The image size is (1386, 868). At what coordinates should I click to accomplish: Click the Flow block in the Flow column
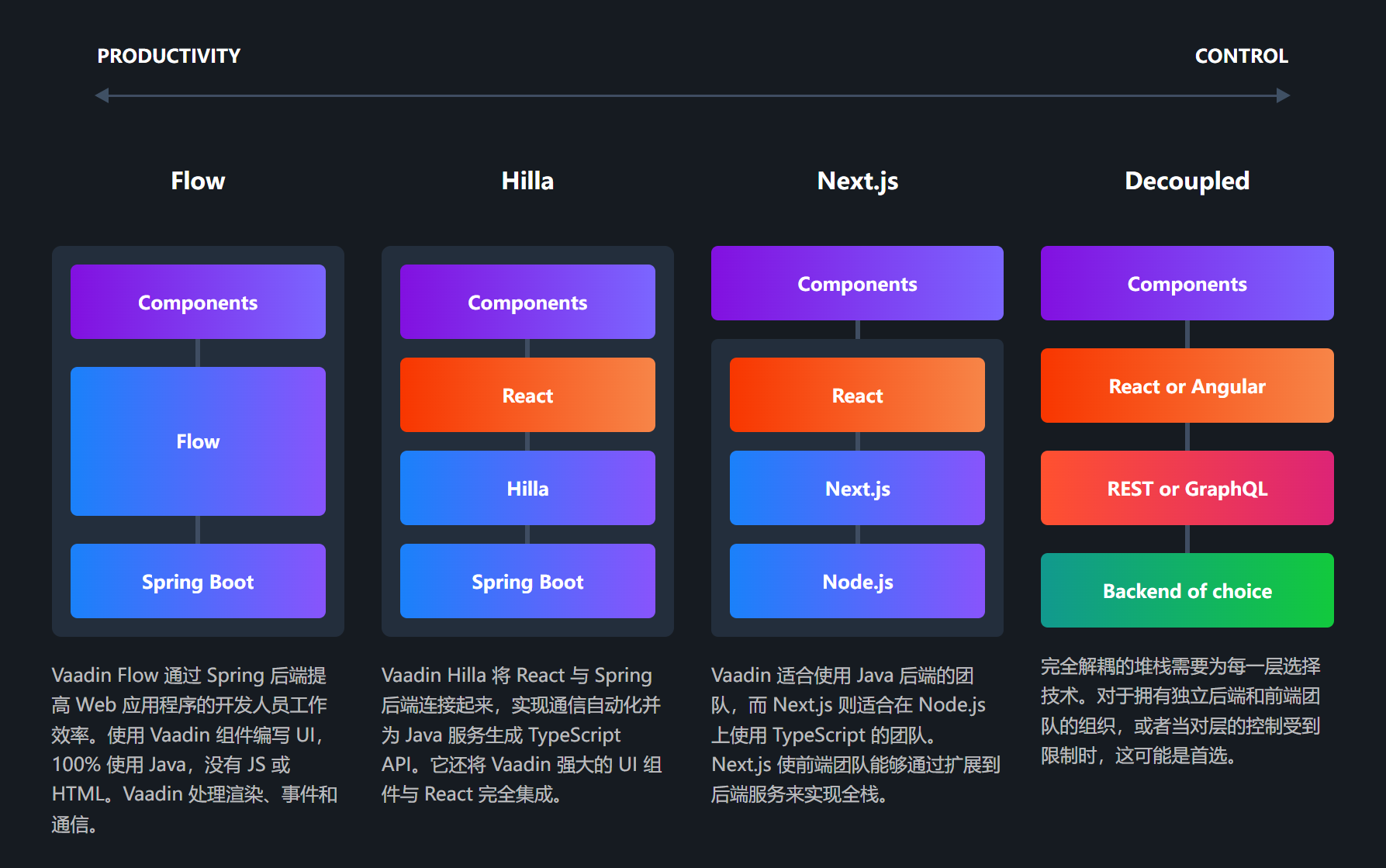[197, 441]
